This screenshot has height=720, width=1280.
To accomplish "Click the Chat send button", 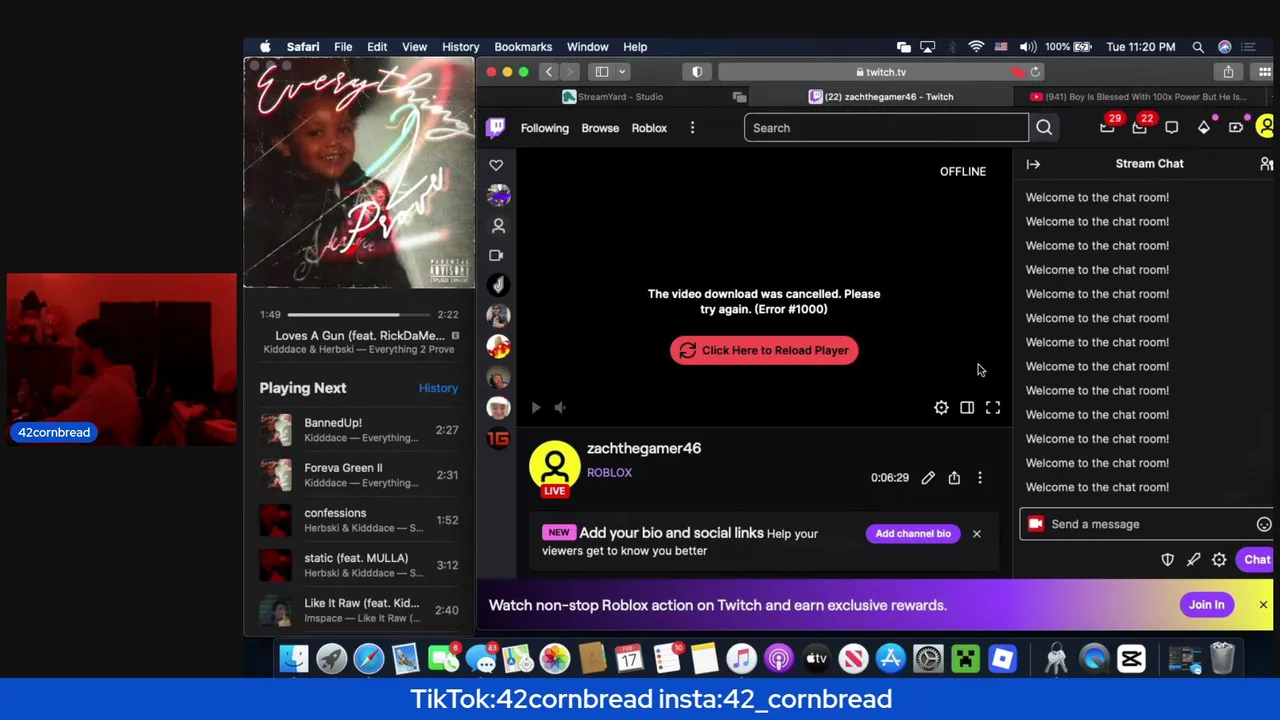I will pyautogui.click(x=1257, y=560).
